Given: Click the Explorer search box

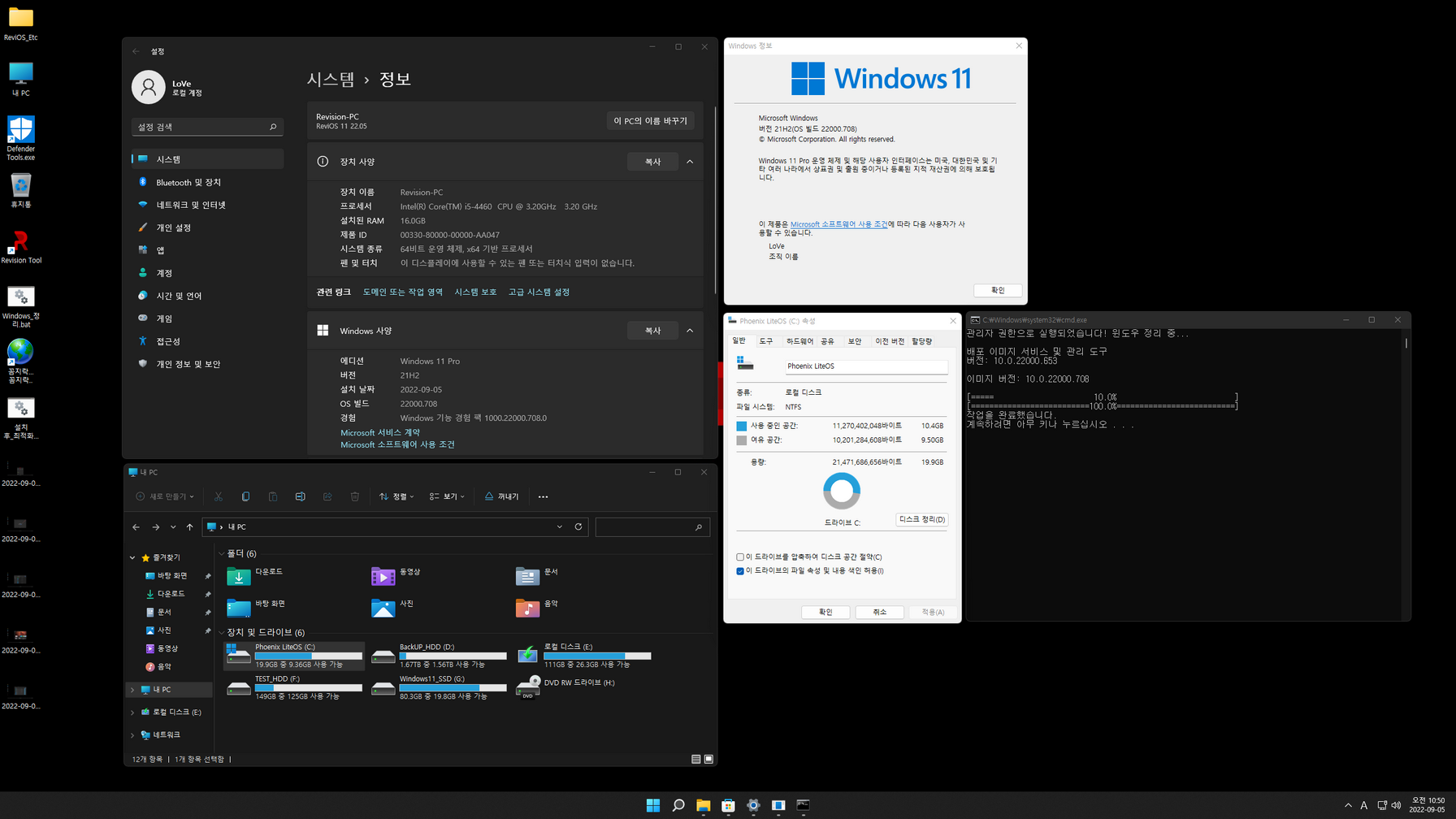Looking at the screenshot, I should click(652, 526).
